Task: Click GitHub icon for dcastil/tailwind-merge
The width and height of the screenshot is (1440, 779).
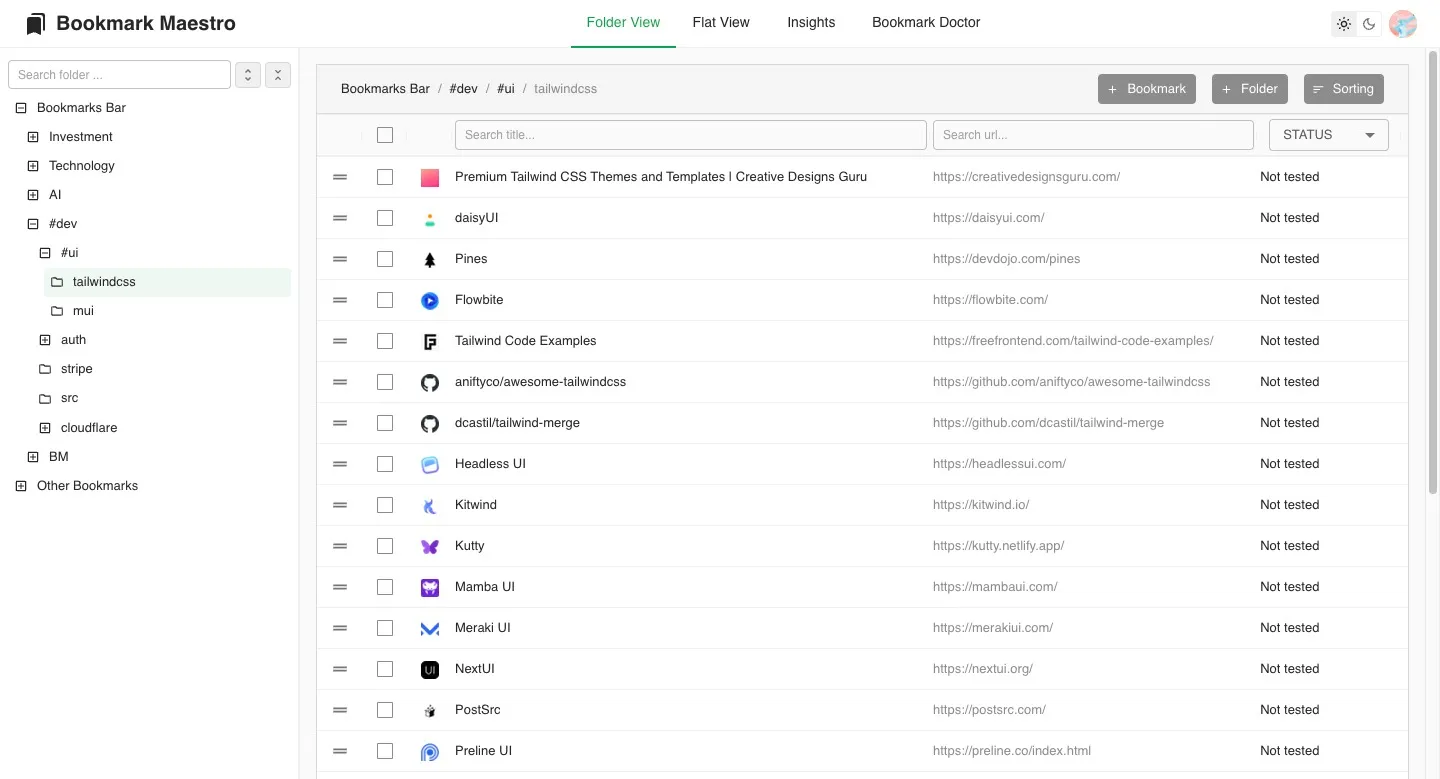Action: pyautogui.click(x=430, y=423)
